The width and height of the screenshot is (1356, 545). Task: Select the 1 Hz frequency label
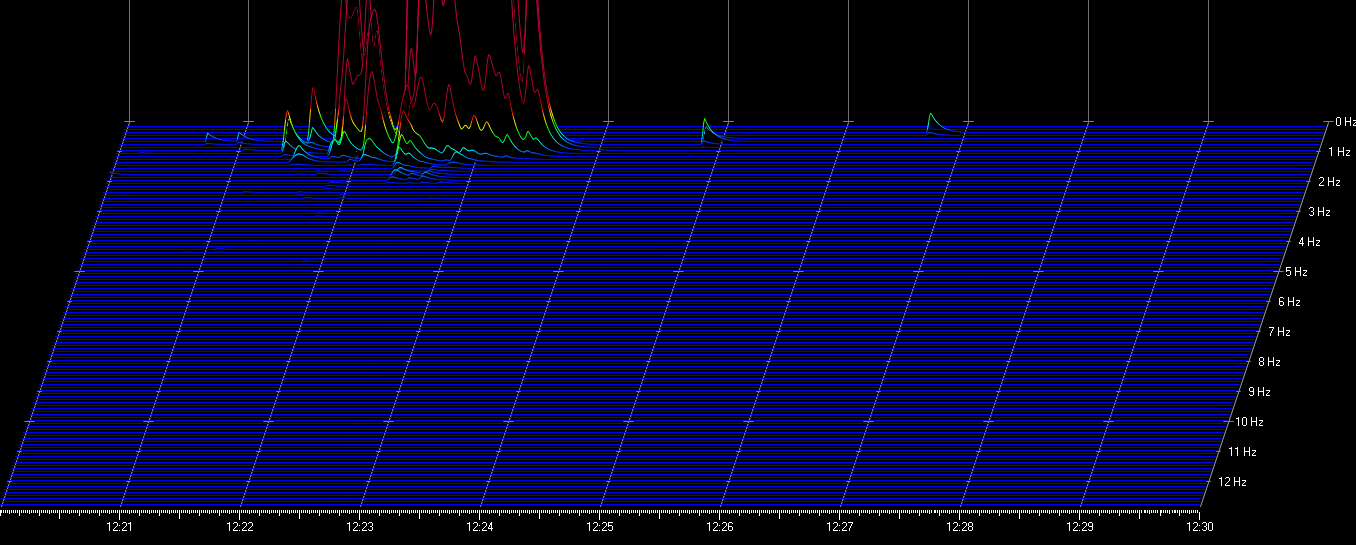[x=1339, y=152]
